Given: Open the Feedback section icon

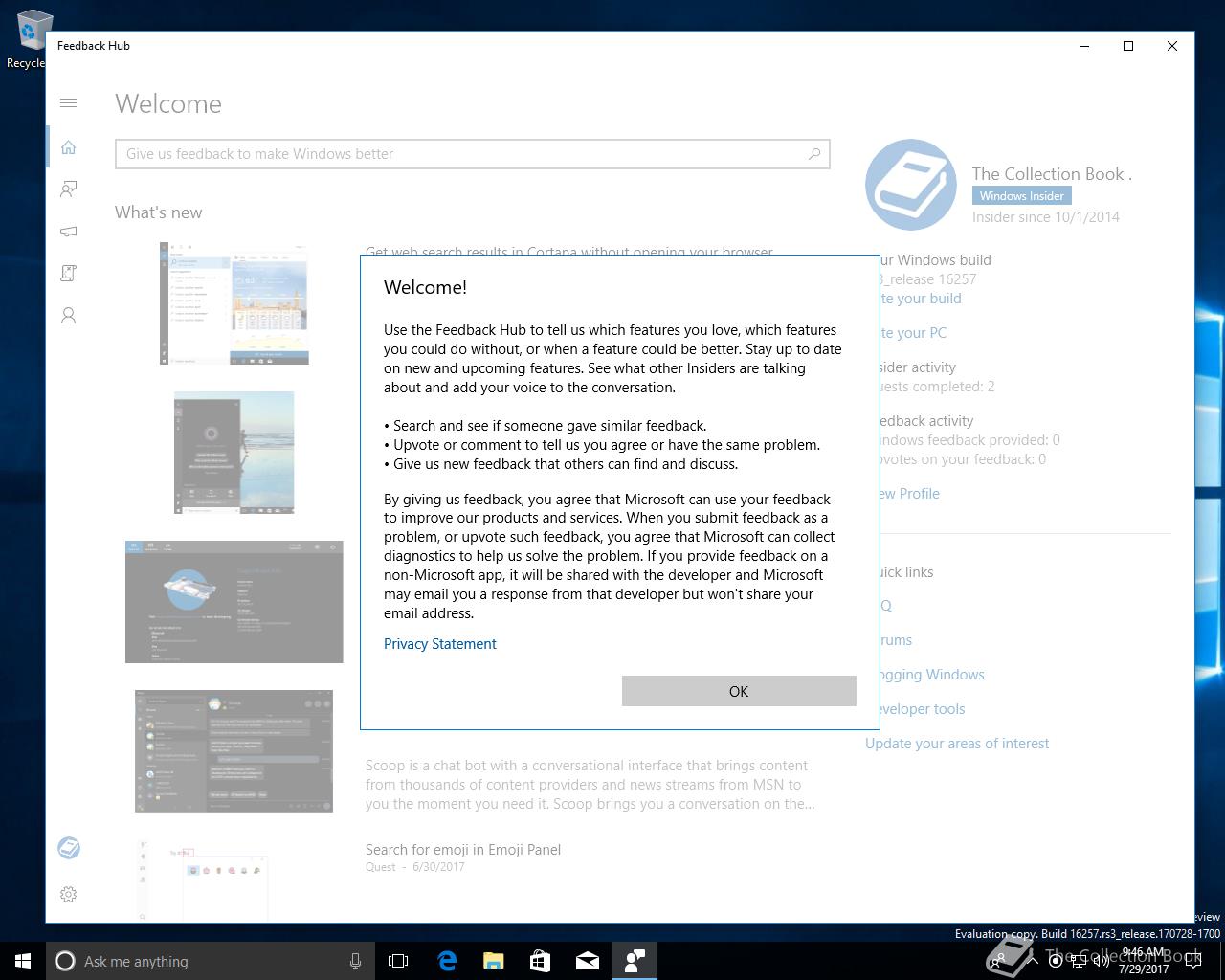Looking at the screenshot, I should 68,189.
